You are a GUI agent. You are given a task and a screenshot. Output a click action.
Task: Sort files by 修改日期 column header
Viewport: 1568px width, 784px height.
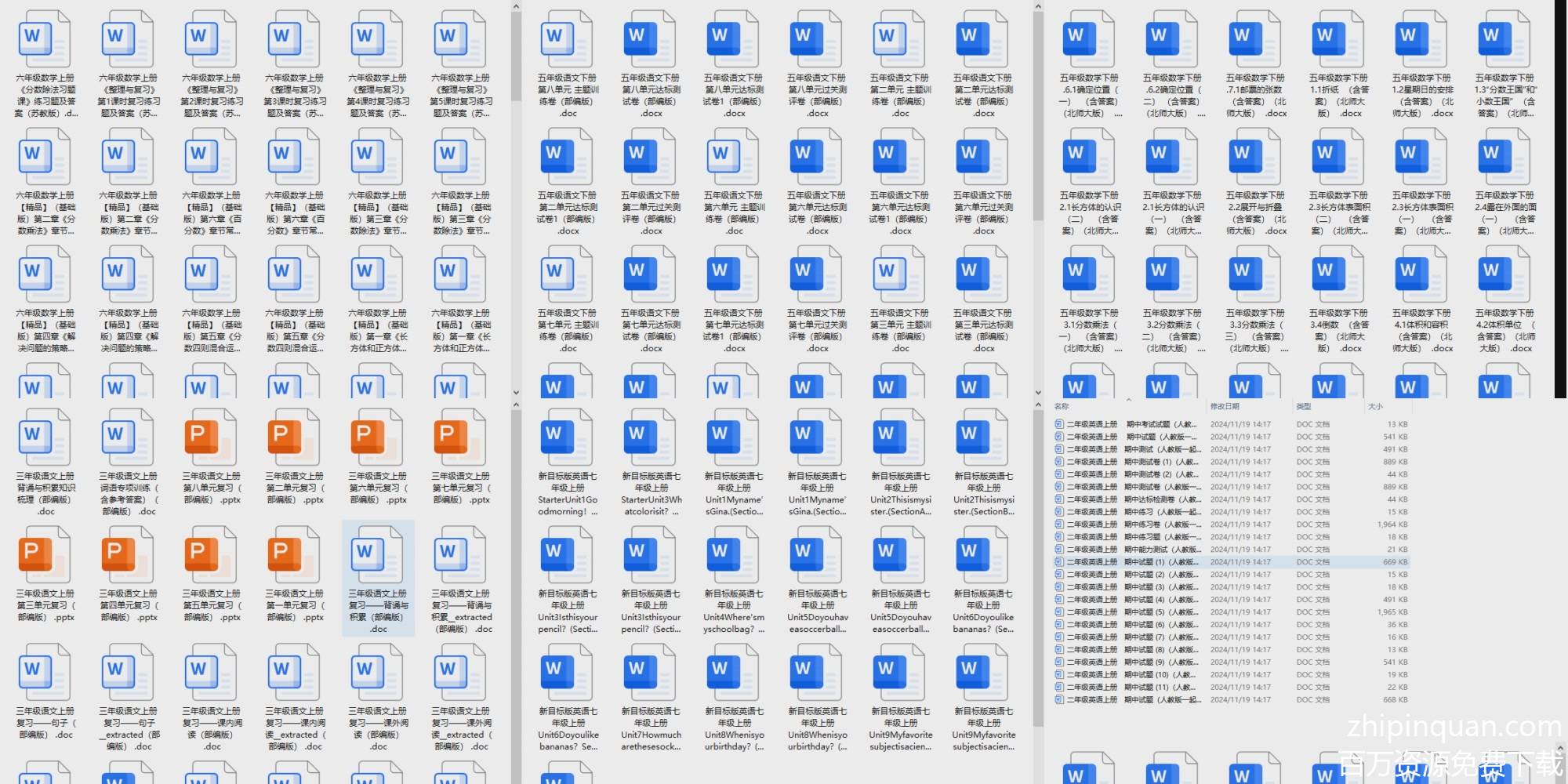[1225, 406]
